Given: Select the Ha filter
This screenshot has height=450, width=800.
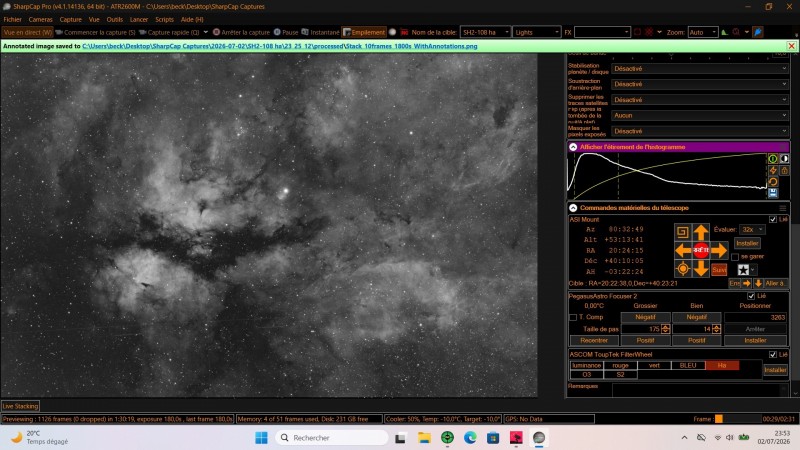Looking at the screenshot, I should point(721,365).
